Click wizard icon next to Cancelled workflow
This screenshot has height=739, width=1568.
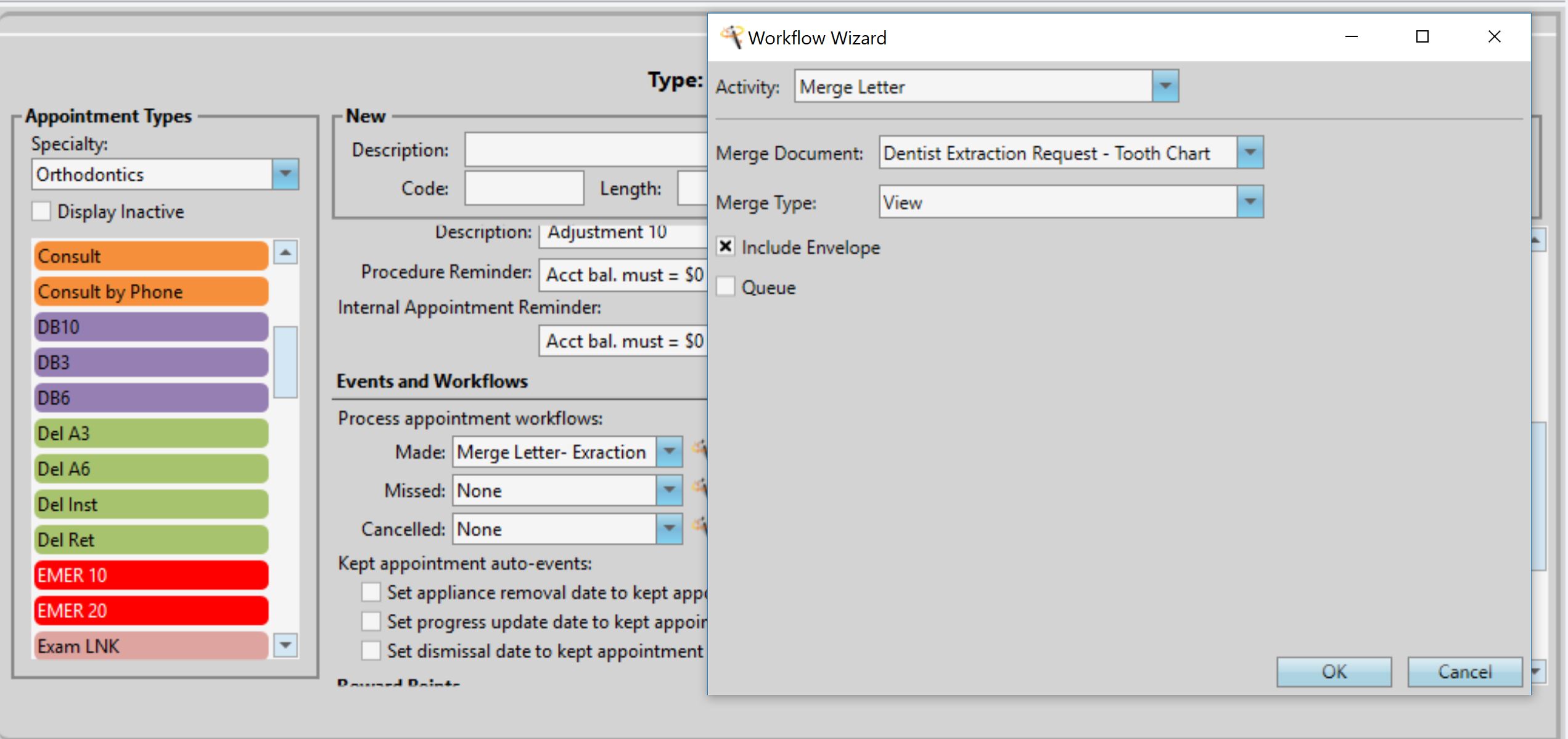click(x=699, y=526)
